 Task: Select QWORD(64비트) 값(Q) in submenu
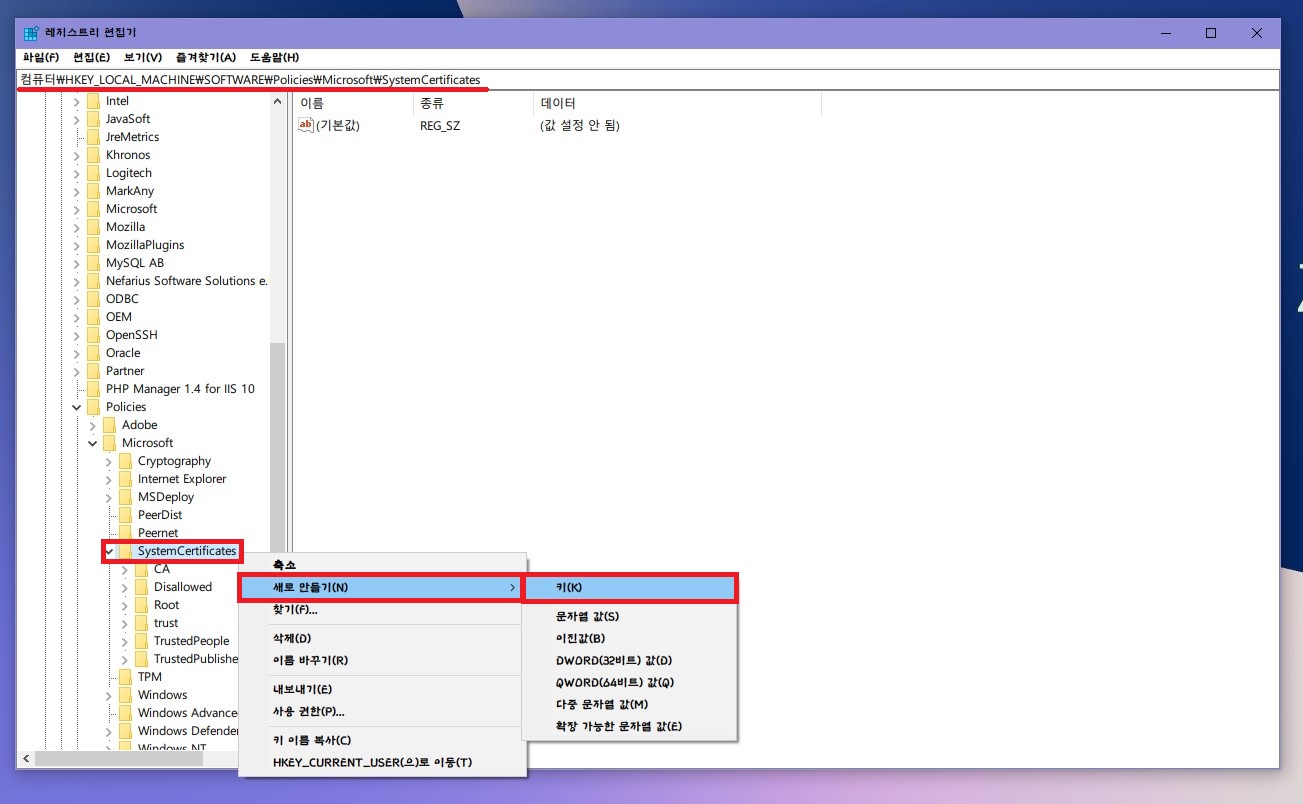[629, 682]
